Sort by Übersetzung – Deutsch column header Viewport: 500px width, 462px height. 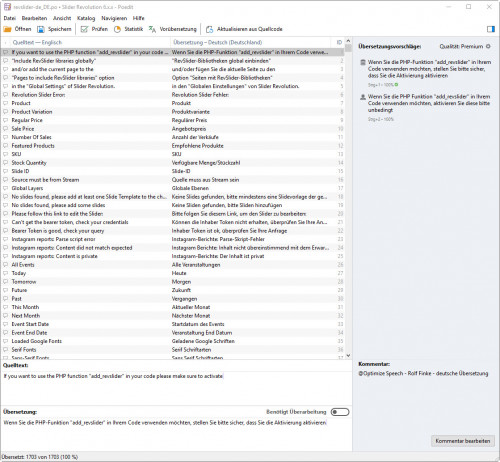pos(217,42)
